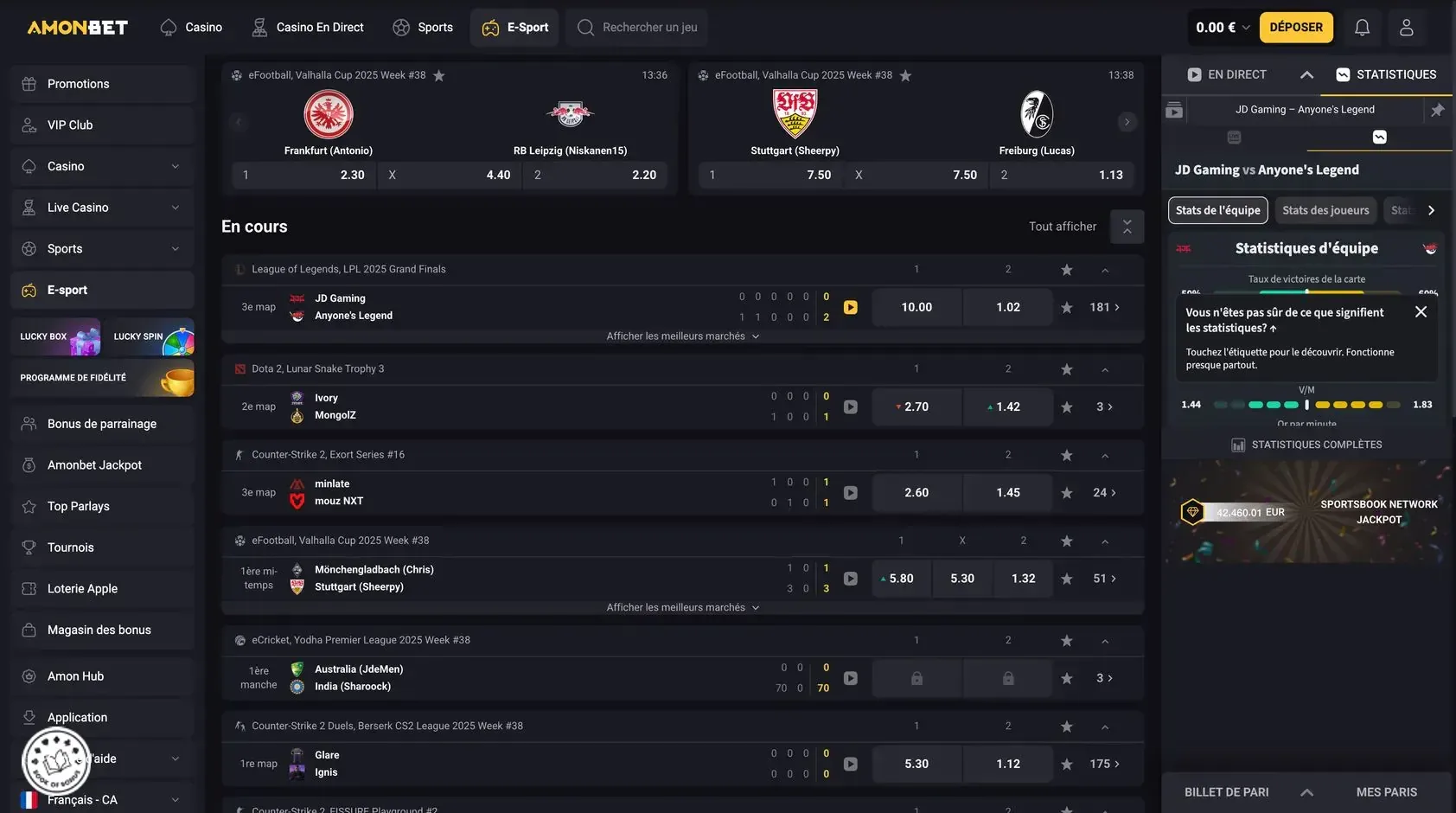Open the Français - CA language selector
This screenshot has height=813, width=1456.
(x=102, y=800)
